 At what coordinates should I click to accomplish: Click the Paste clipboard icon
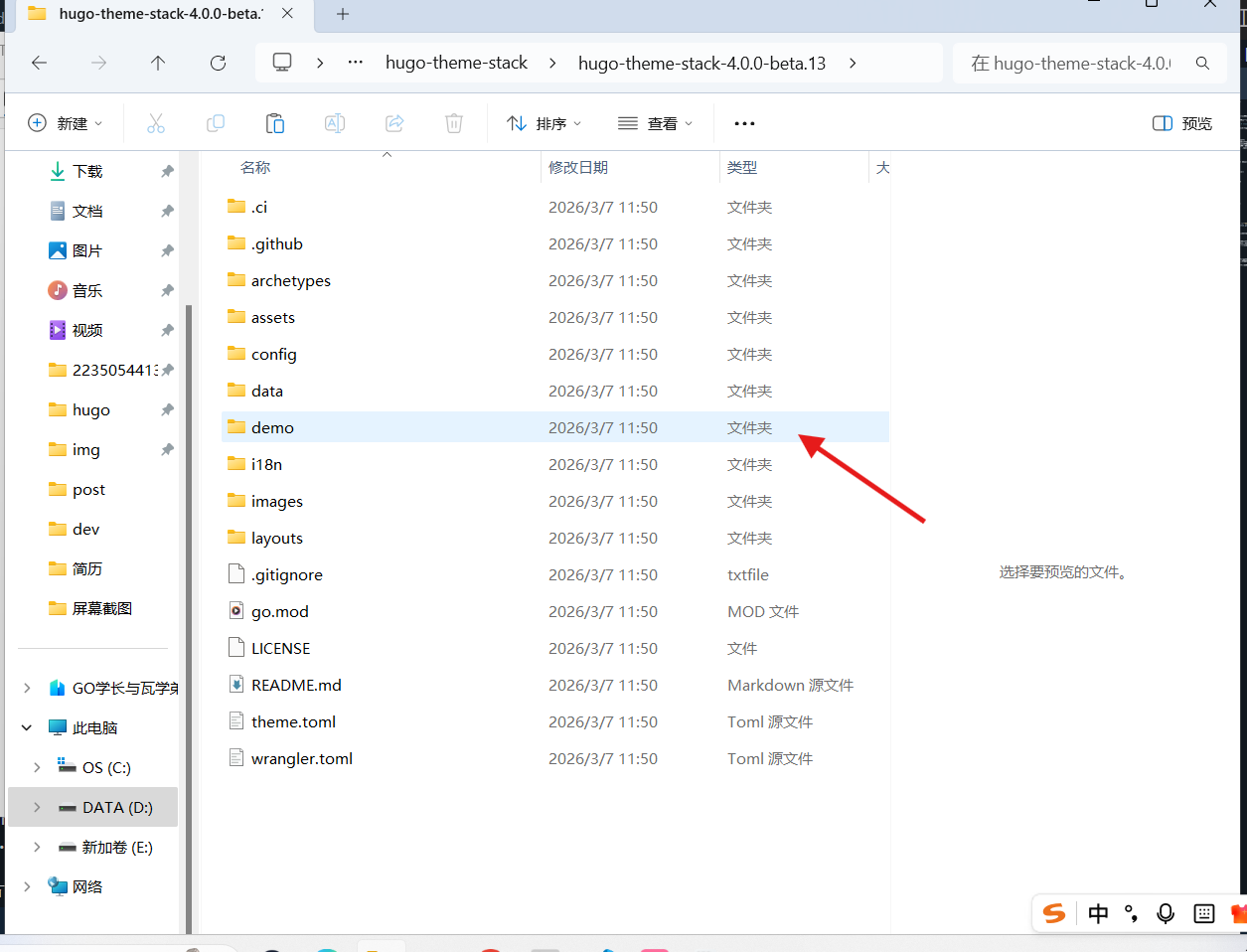point(275,123)
